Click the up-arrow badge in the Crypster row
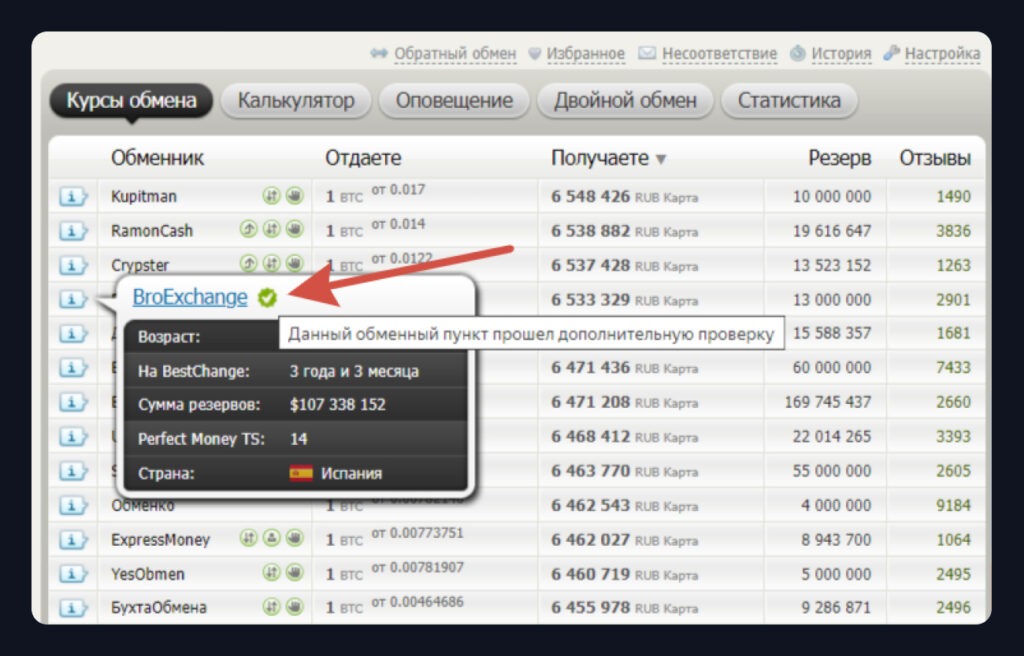Image resolution: width=1024 pixels, height=656 pixels. (x=250, y=264)
